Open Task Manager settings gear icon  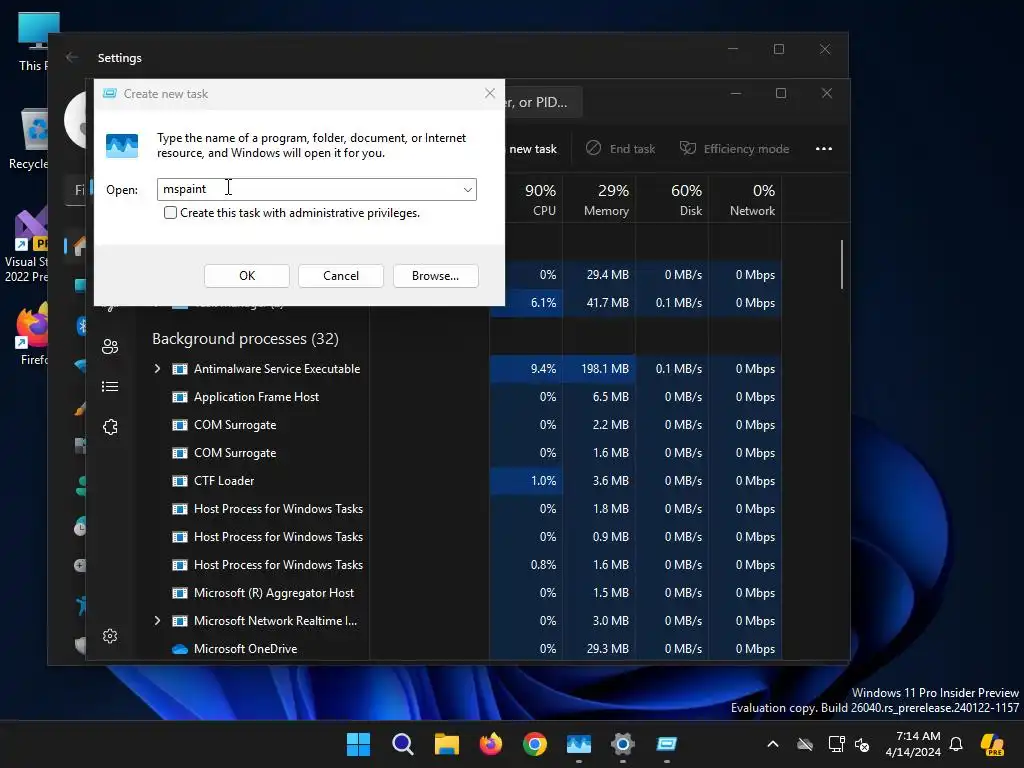(110, 636)
